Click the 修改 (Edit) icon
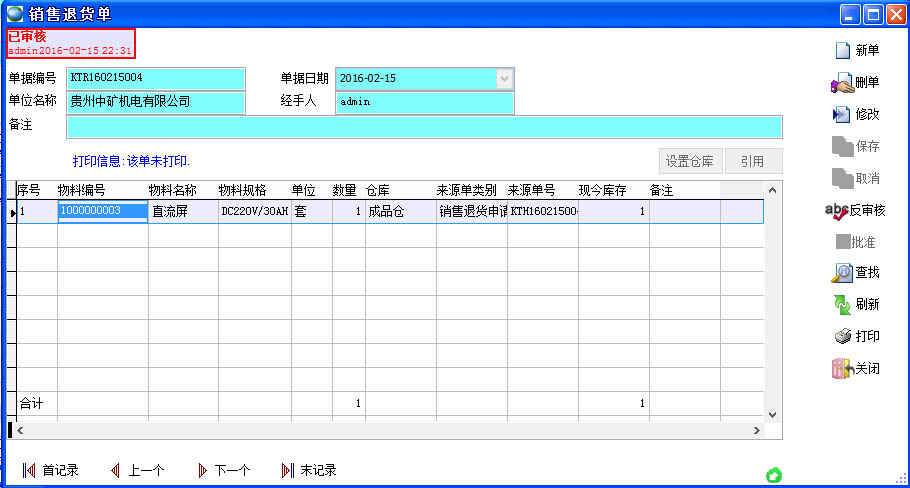This screenshot has width=910, height=488. [x=842, y=115]
